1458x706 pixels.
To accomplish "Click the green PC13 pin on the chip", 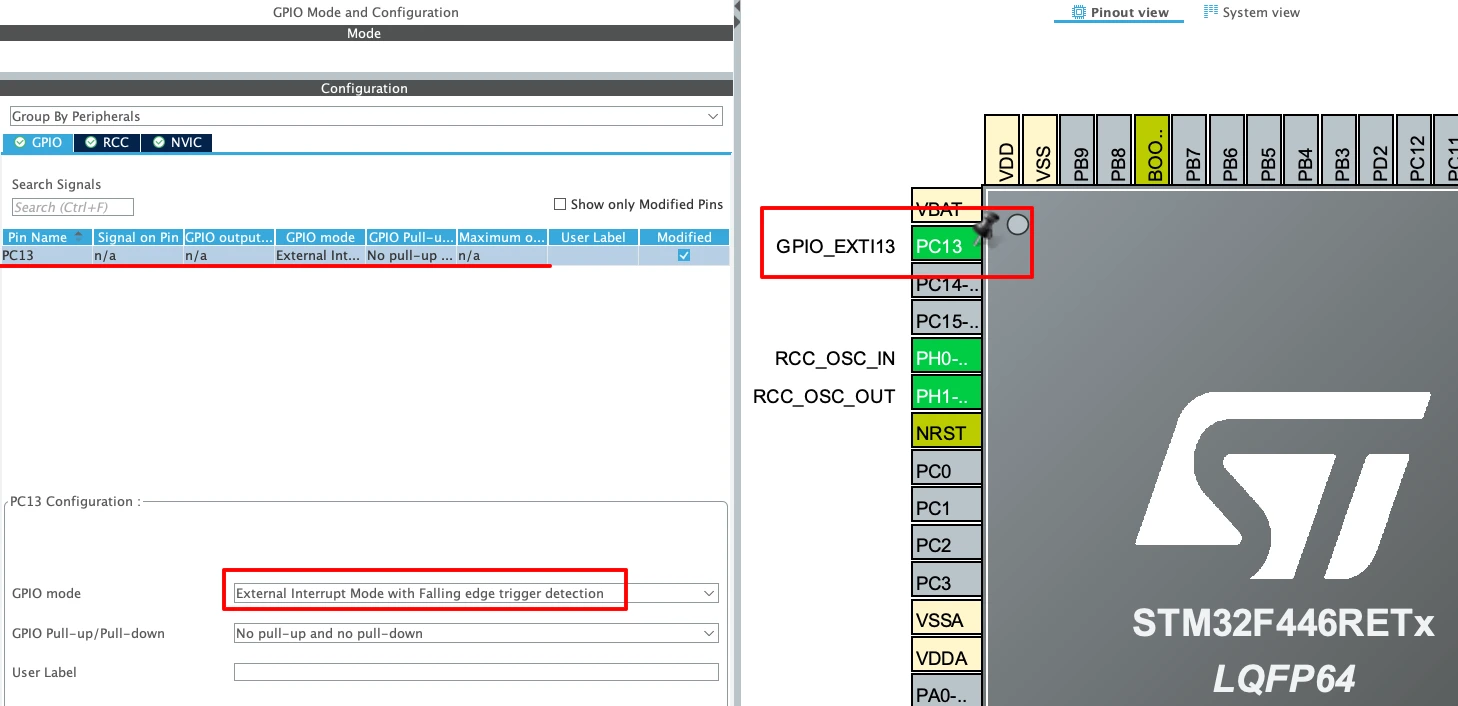I will (x=946, y=246).
